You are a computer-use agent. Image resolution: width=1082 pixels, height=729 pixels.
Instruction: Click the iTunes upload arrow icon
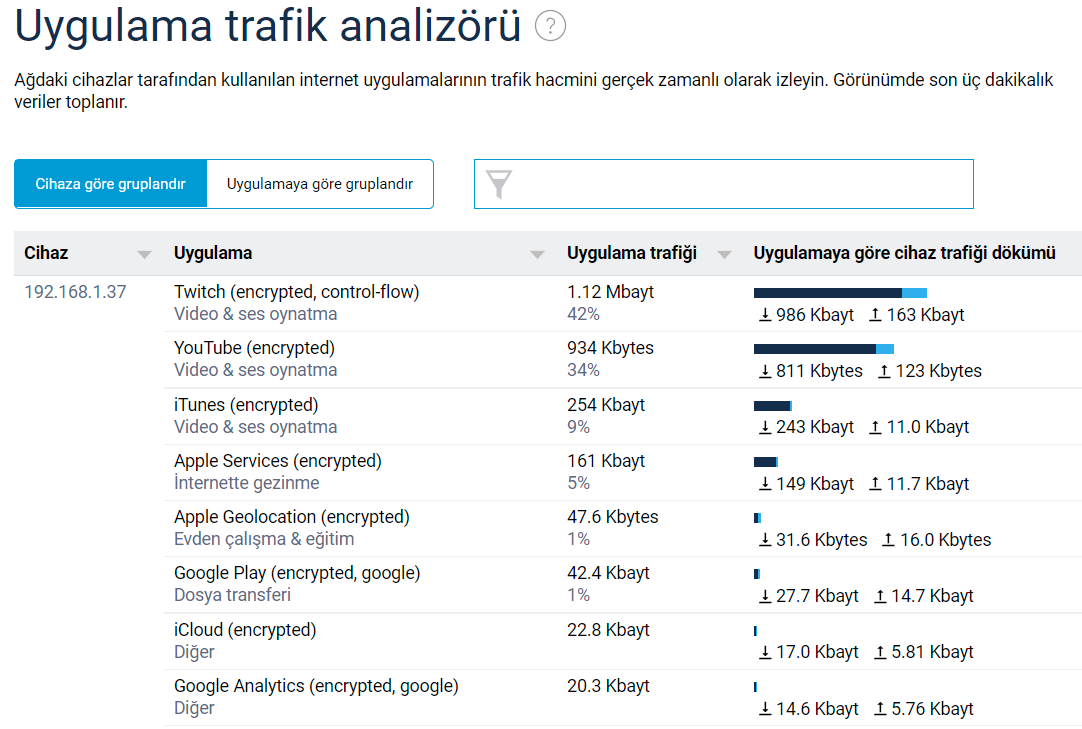875,428
